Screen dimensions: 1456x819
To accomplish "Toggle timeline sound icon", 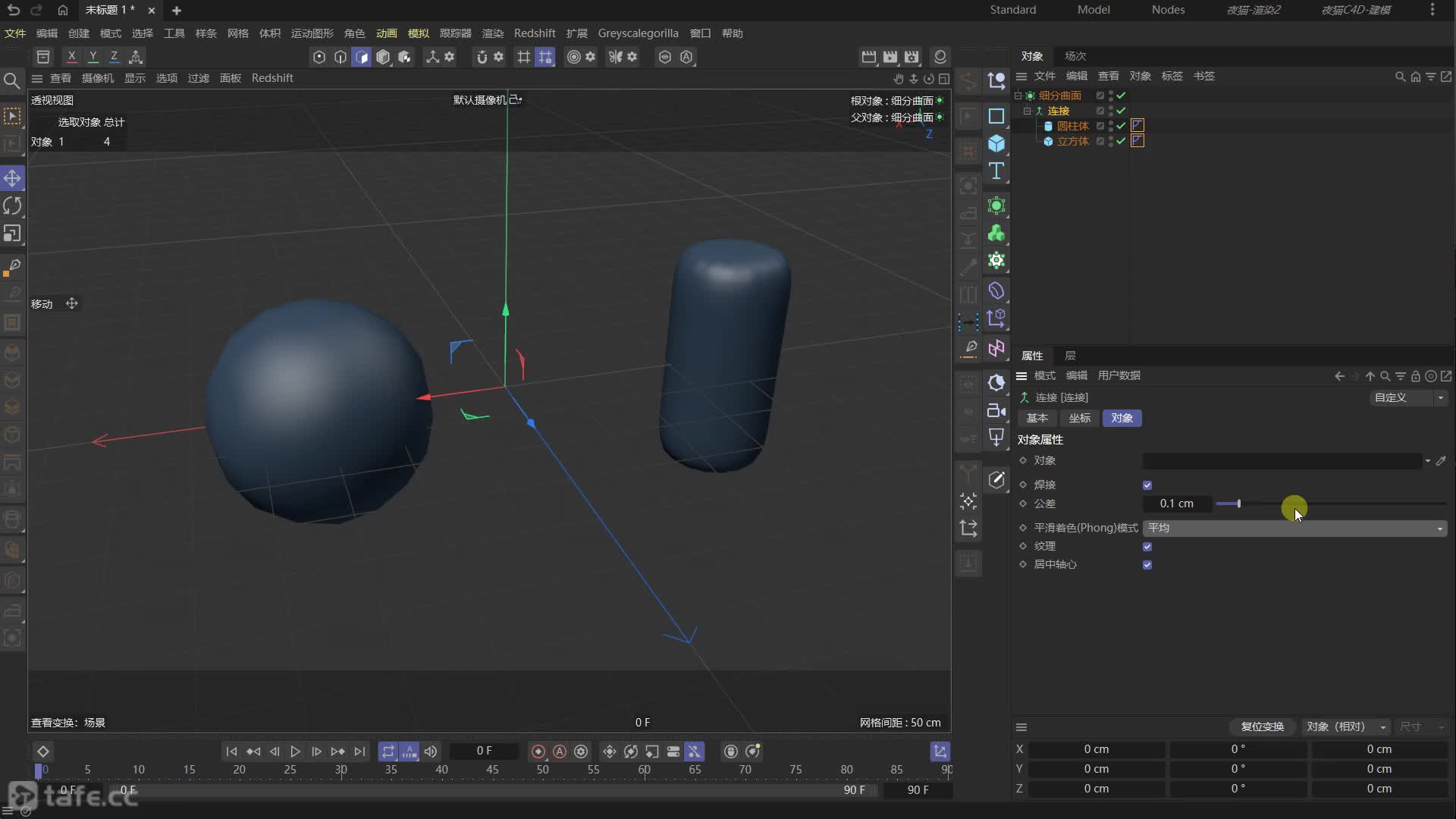I will point(431,752).
